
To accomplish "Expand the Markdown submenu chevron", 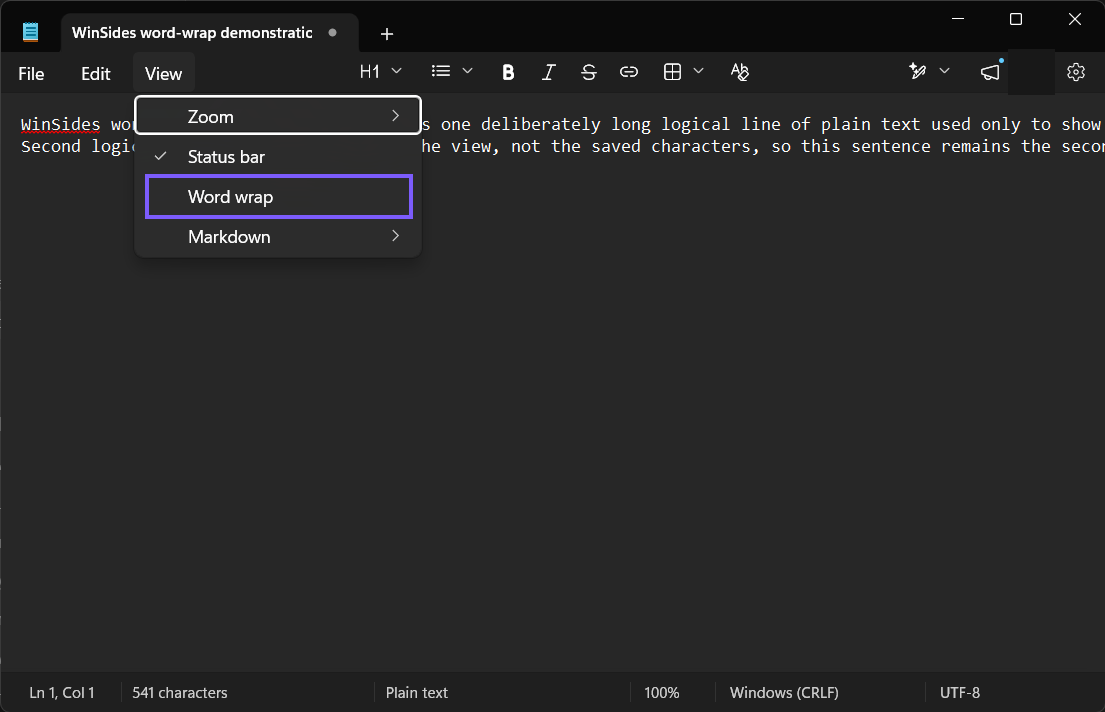I will tap(395, 235).
